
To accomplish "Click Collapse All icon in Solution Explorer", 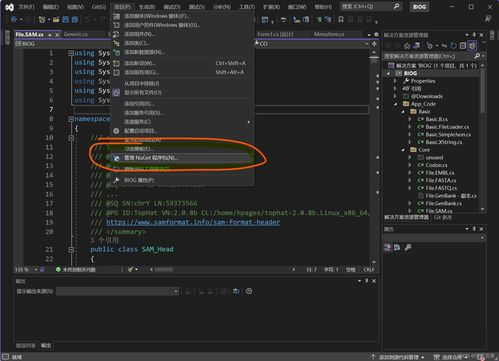I will [463, 46].
